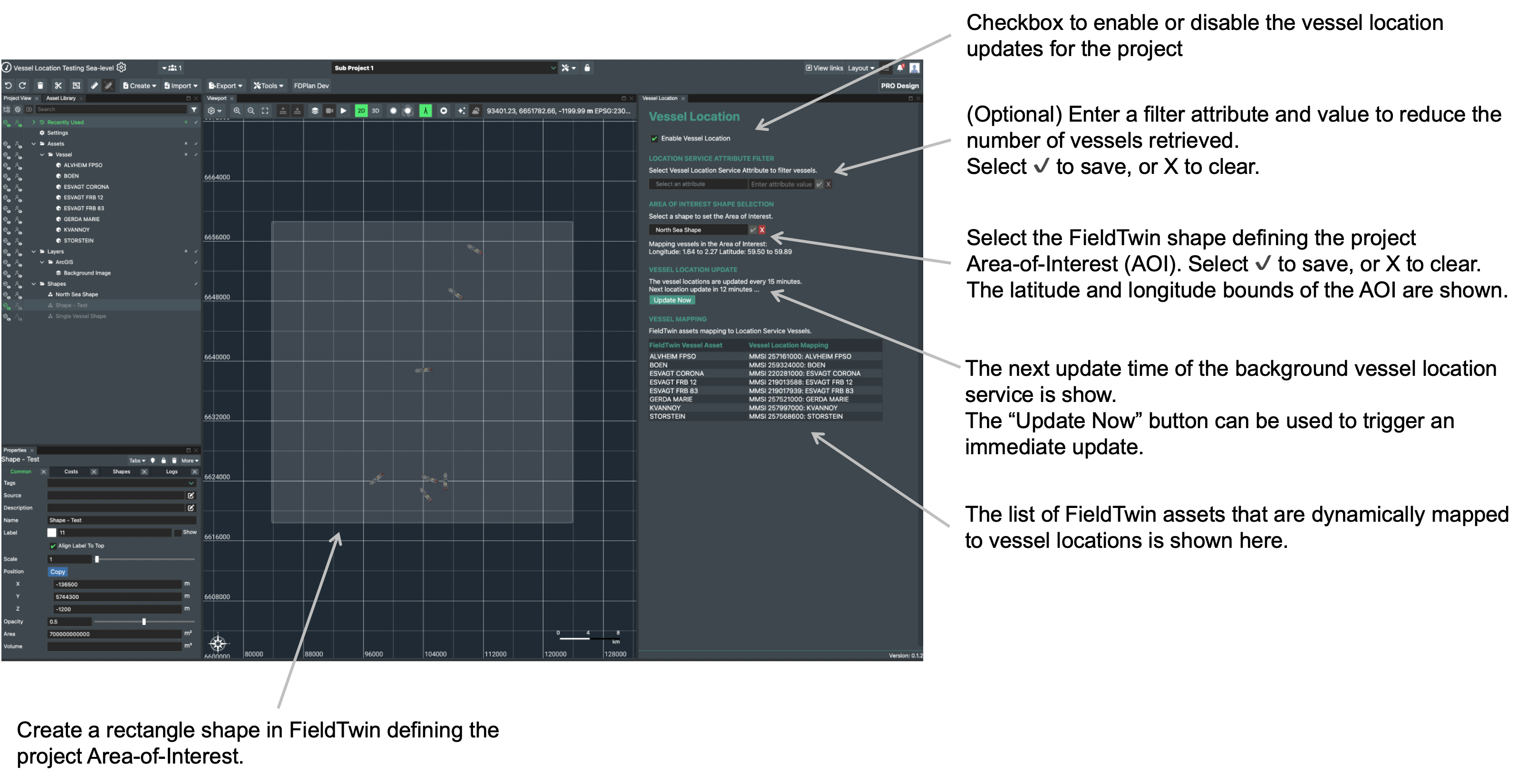Collapse the Vessel folder in tree

(x=42, y=155)
